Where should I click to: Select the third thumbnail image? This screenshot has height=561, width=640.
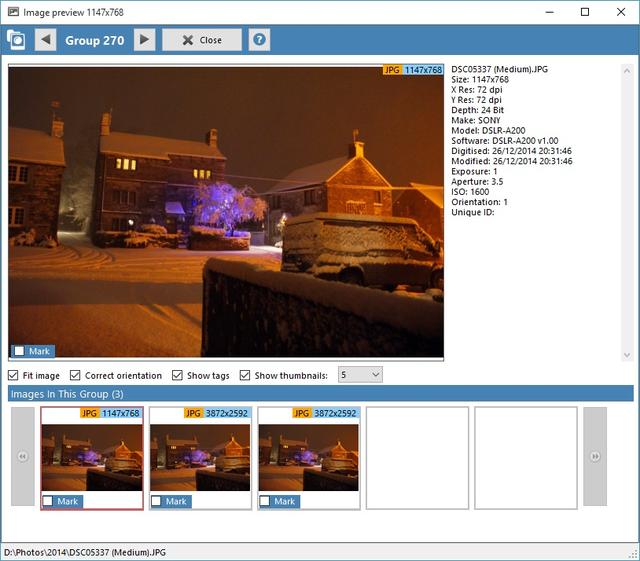[308, 456]
